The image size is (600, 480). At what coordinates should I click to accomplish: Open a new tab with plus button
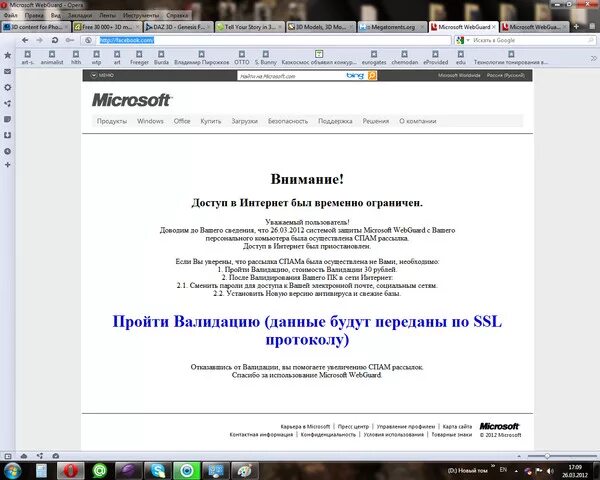coord(576,27)
